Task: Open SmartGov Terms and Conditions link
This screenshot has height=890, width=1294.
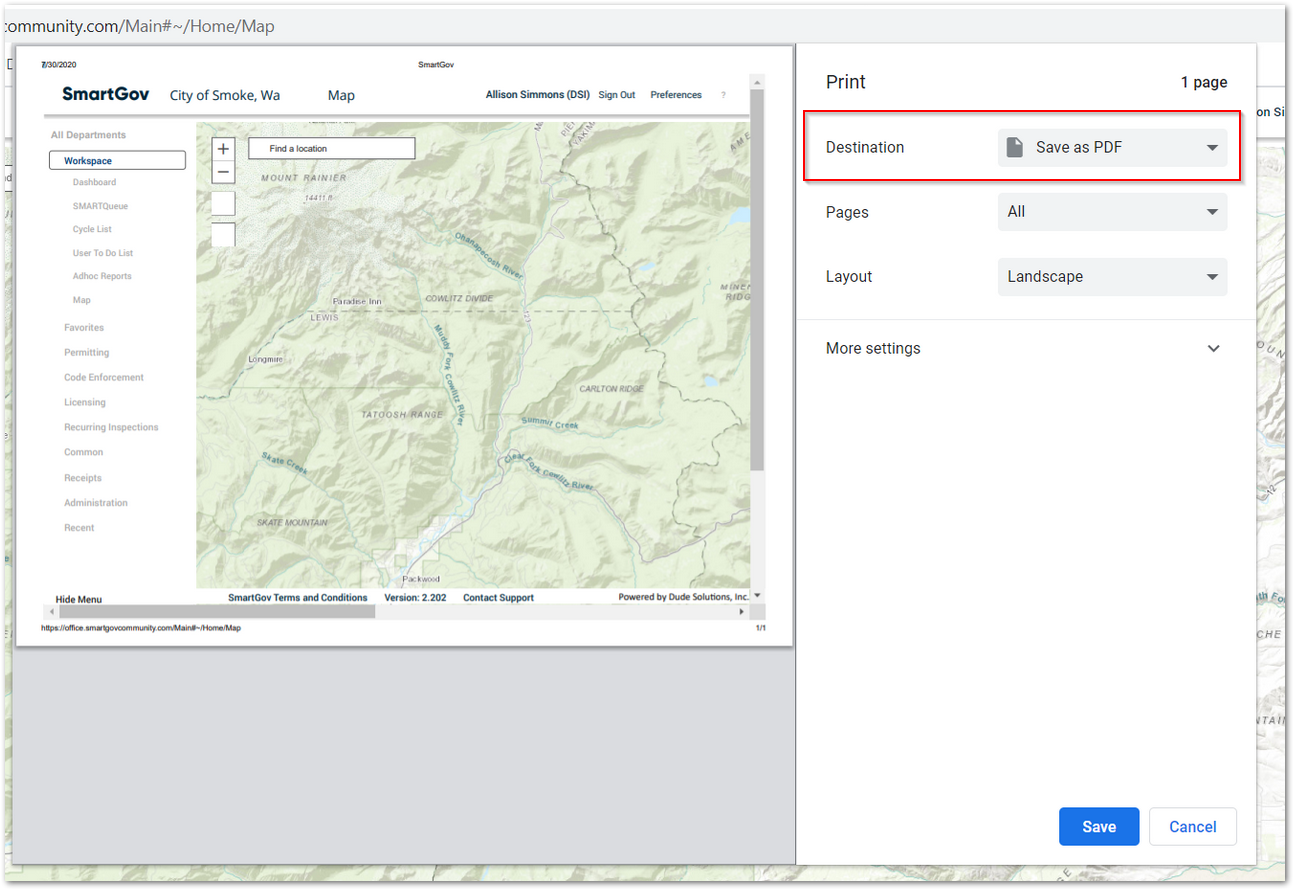Action: (298, 598)
